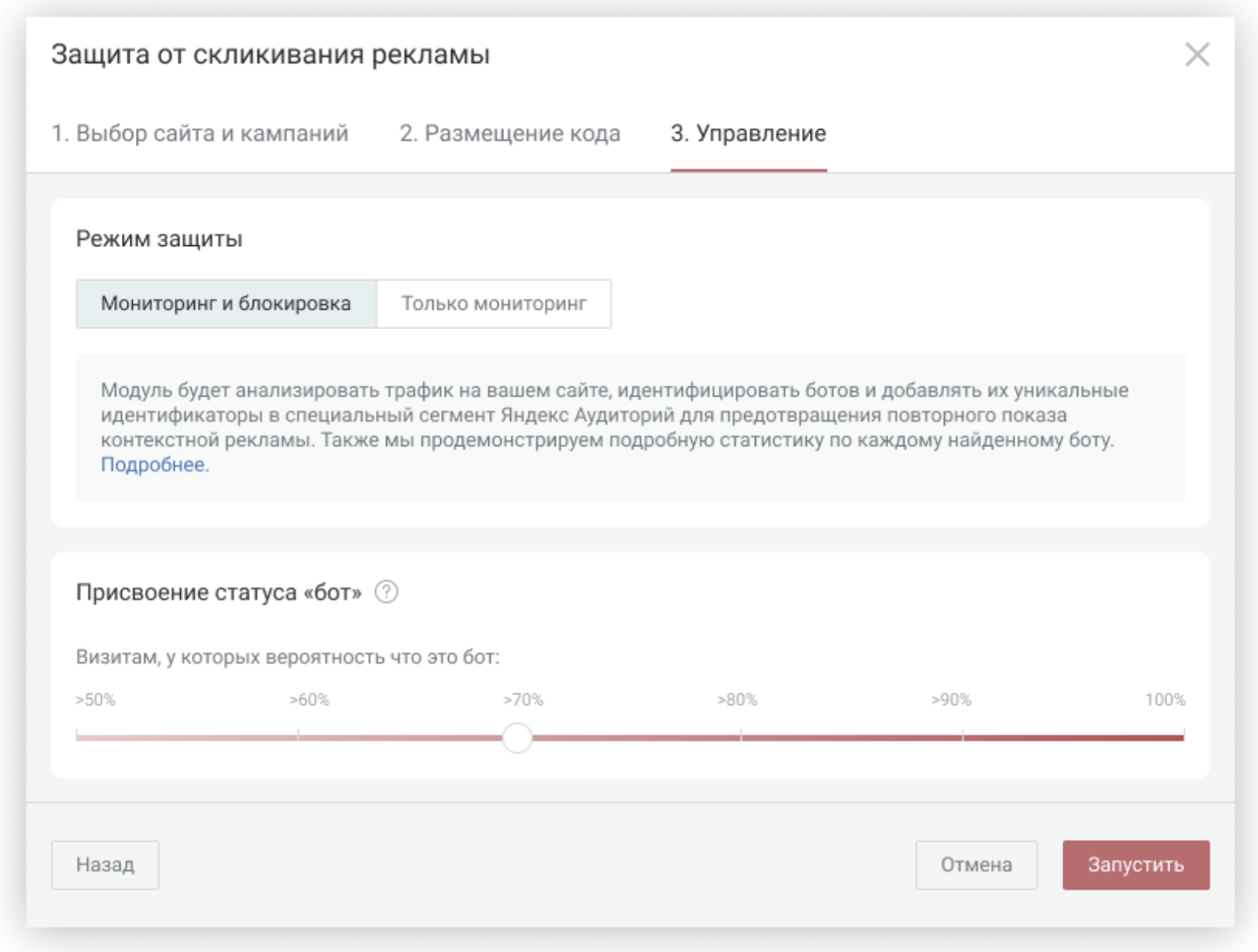Click the slider handle at 70%
Screen dimensions: 1258x952
click(517, 737)
